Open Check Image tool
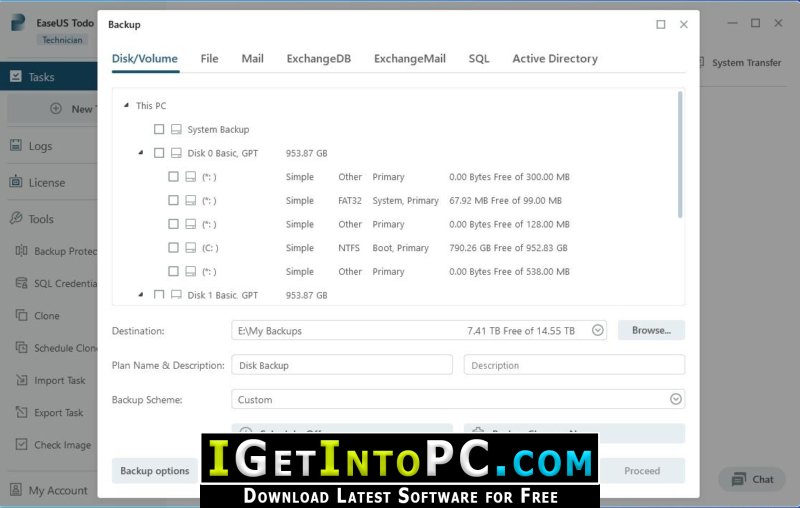 [x=54, y=445]
